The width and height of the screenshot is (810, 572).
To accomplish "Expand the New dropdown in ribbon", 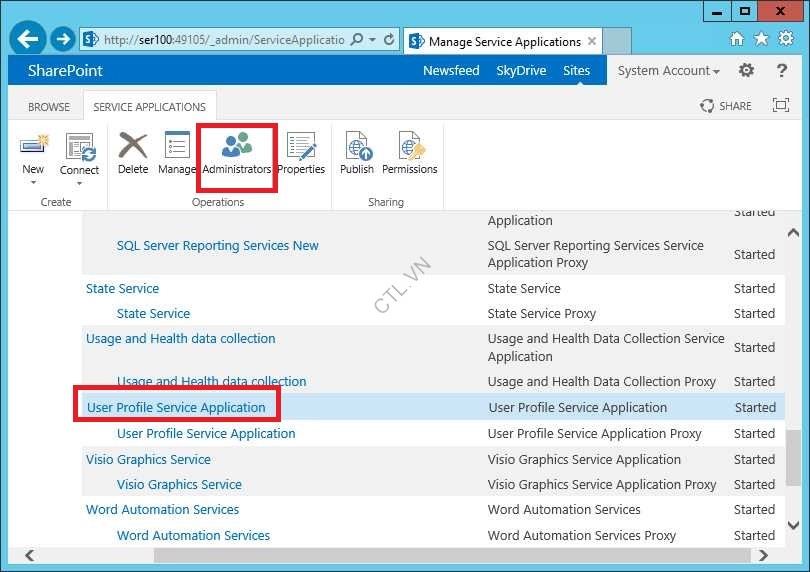I will tap(33, 182).
